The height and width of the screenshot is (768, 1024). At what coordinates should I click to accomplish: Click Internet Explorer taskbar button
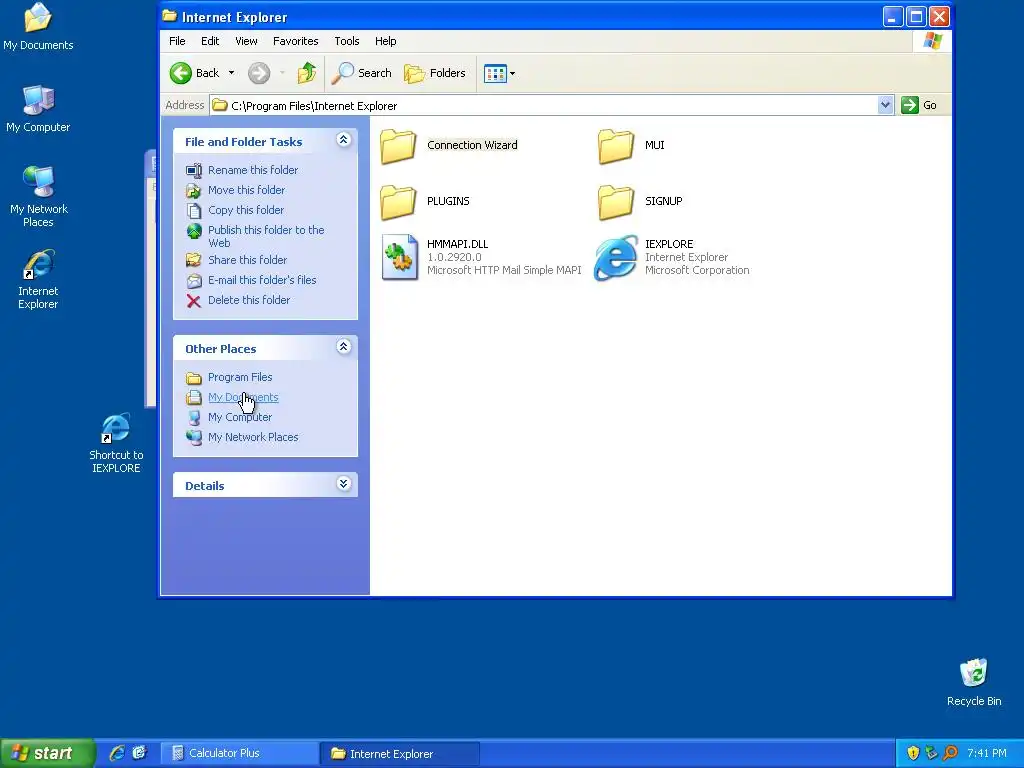click(400, 754)
